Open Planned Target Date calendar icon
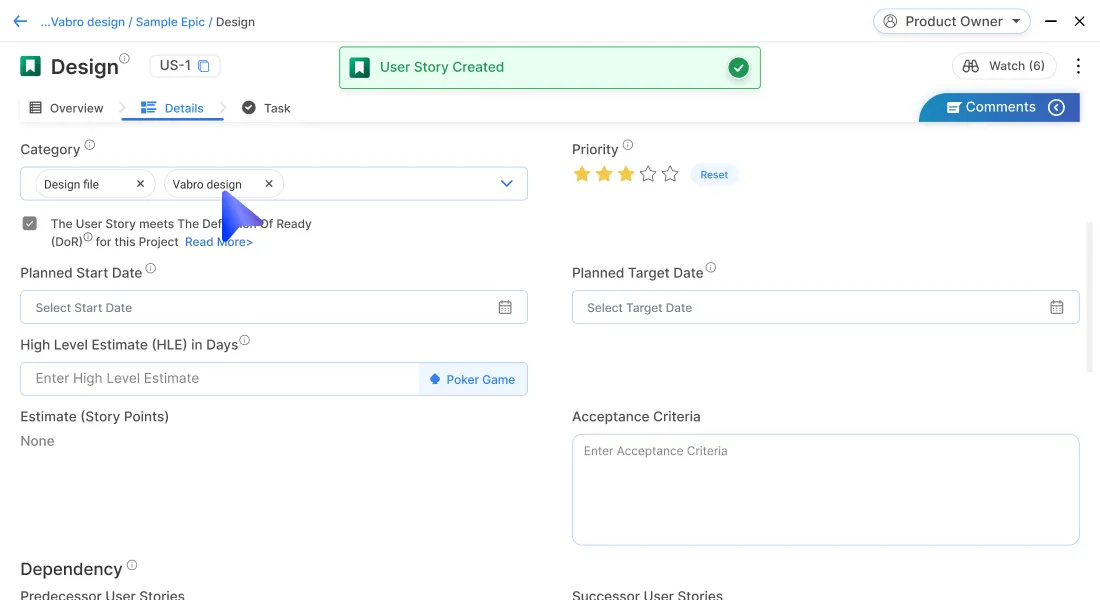This screenshot has width=1100, height=600. [x=1056, y=308]
